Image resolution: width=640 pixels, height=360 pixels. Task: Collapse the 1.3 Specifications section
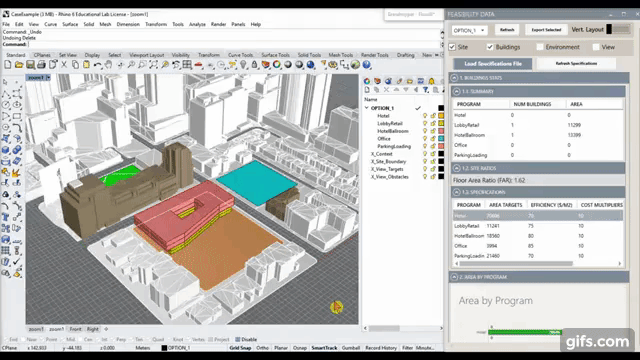point(456,192)
